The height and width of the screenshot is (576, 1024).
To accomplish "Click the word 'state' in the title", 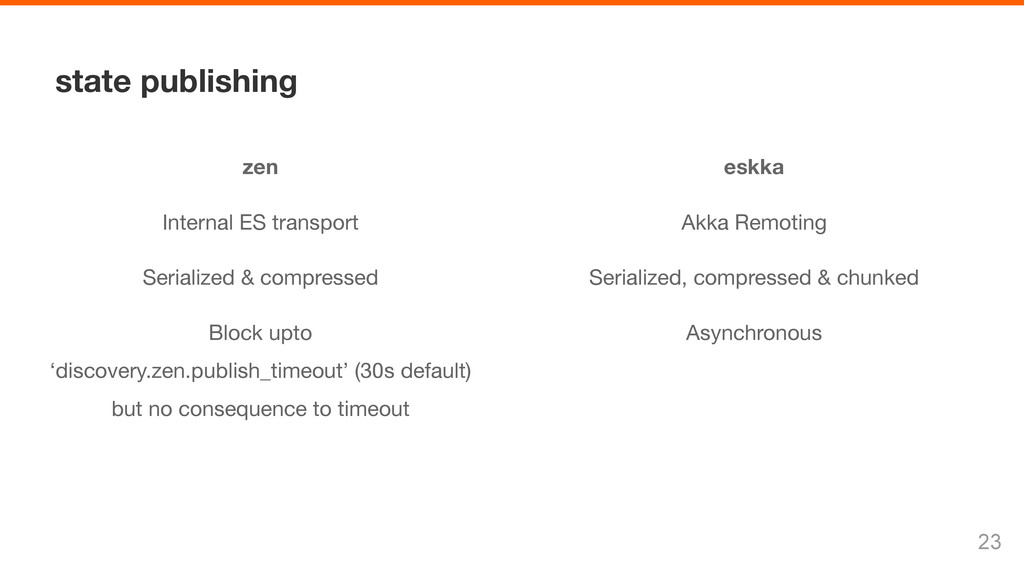I will click(93, 82).
